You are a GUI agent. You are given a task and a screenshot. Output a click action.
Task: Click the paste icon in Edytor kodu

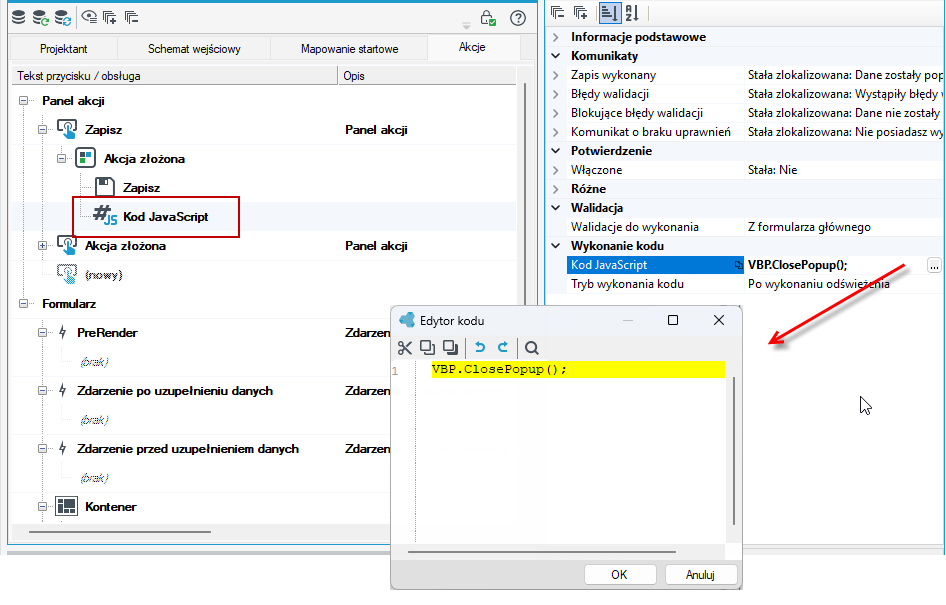tap(450, 347)
